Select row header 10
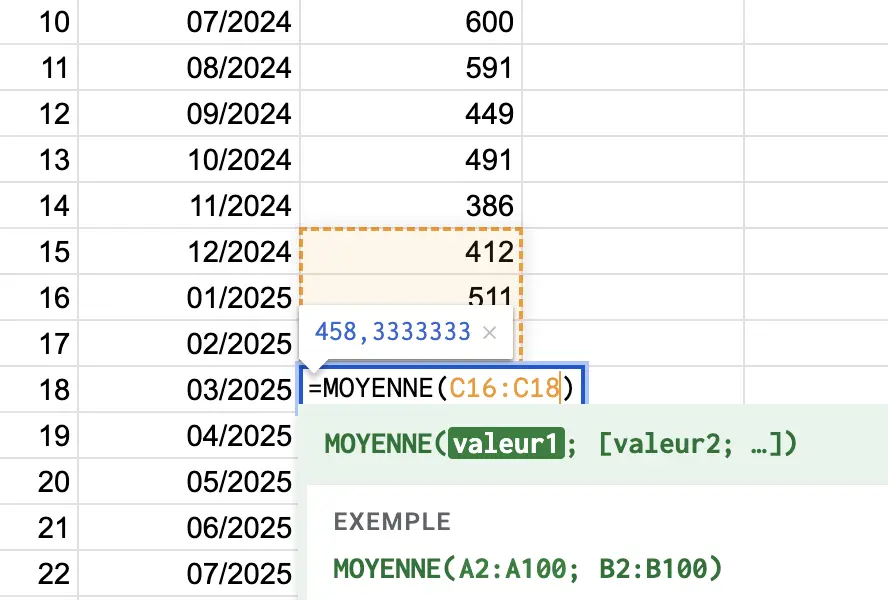888x600 pixels. 39,22
